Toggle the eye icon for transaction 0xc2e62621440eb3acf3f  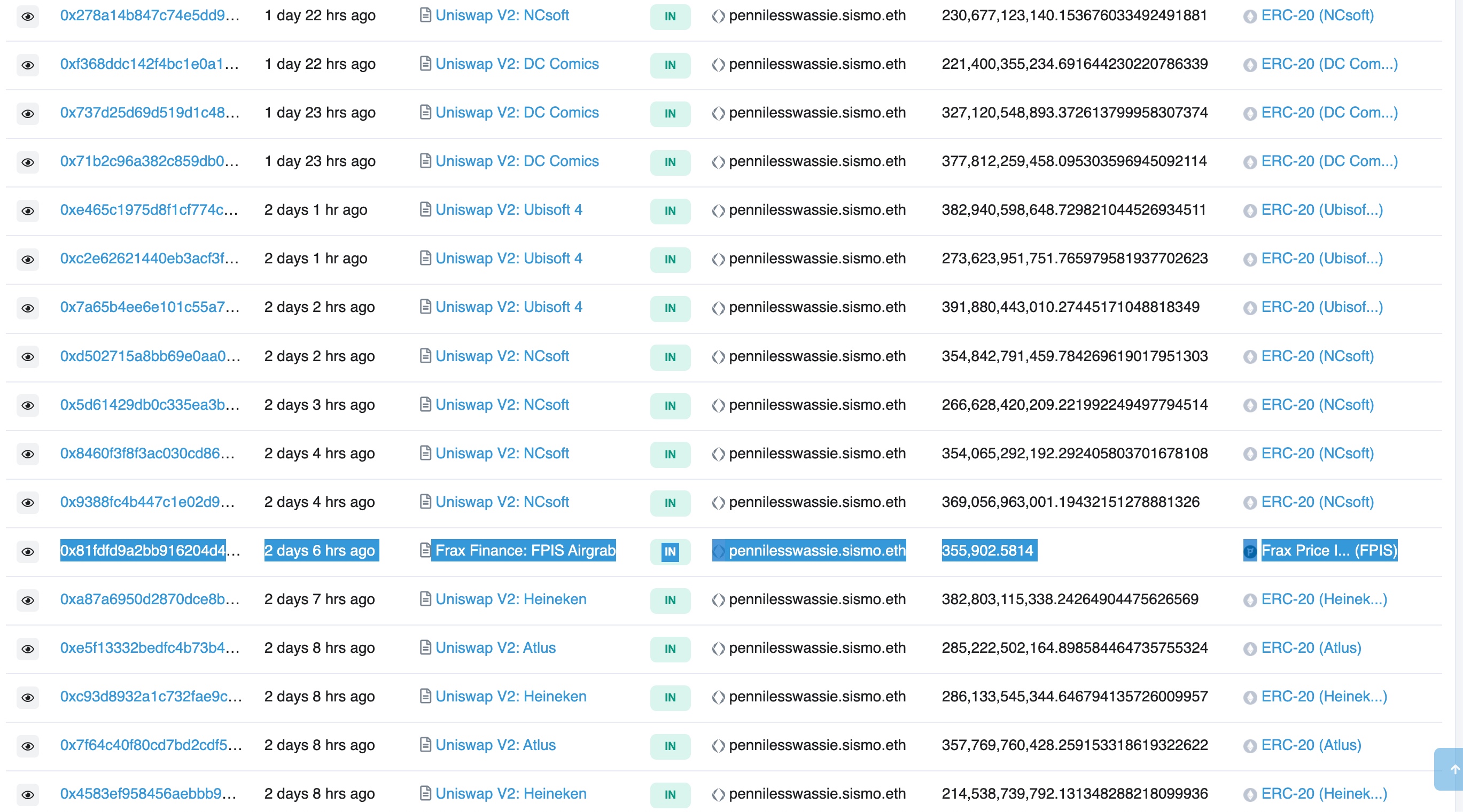27,260
